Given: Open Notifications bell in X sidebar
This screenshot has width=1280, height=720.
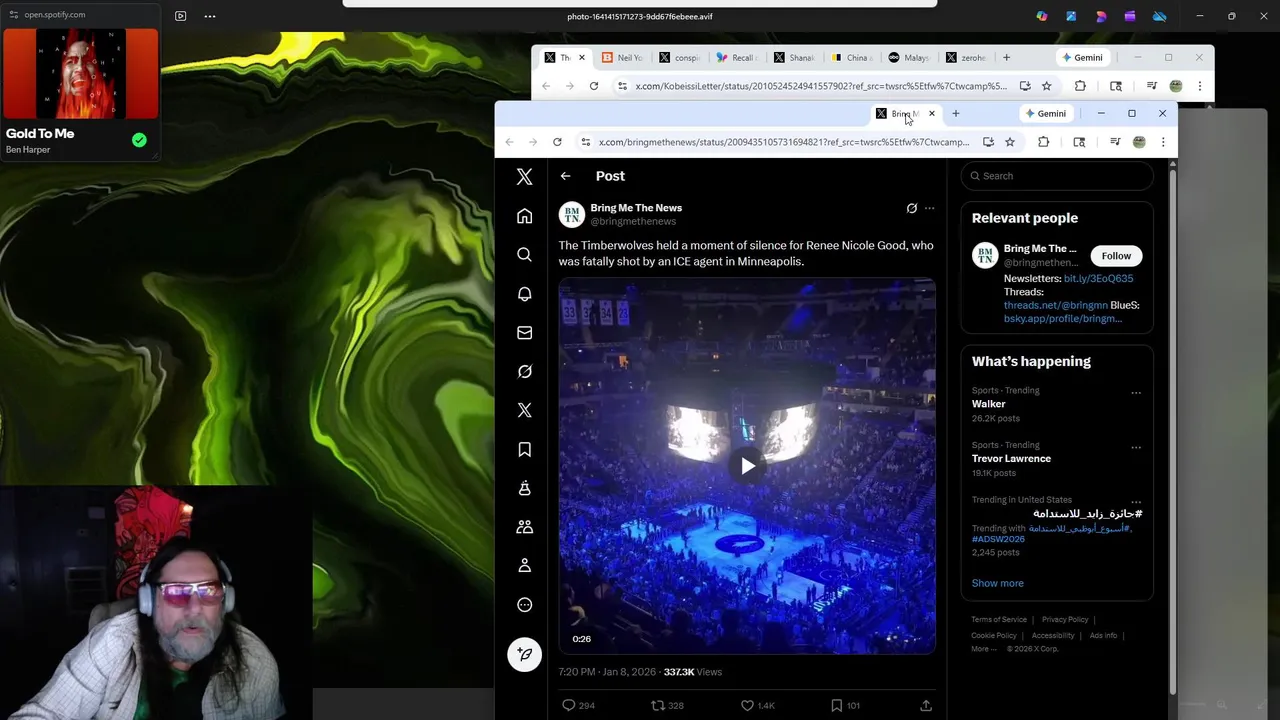Looking at the screenshot, I should coord(524,294).
